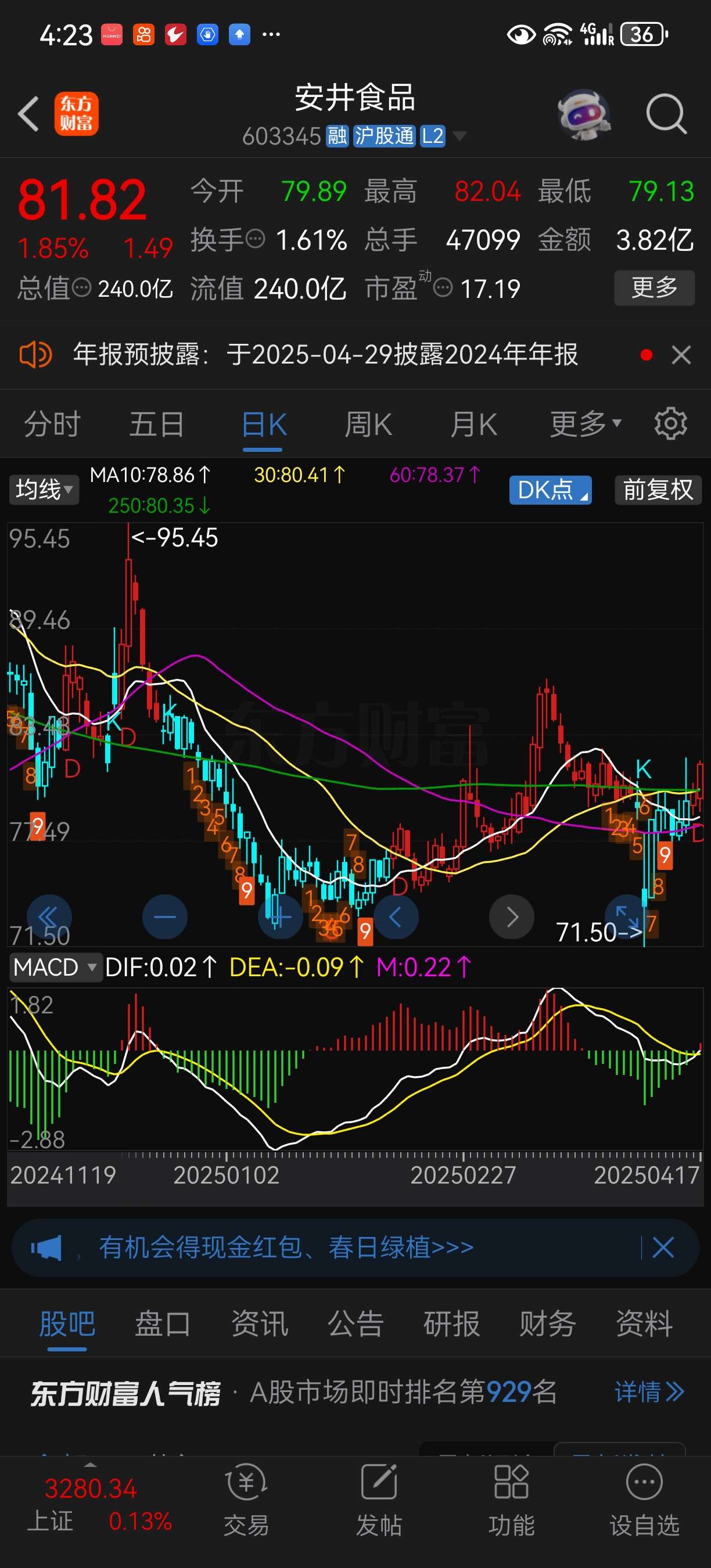Tap the DEA:-0.09 value
Viewport: 711px width, 1568px height.
coord(296,967)
